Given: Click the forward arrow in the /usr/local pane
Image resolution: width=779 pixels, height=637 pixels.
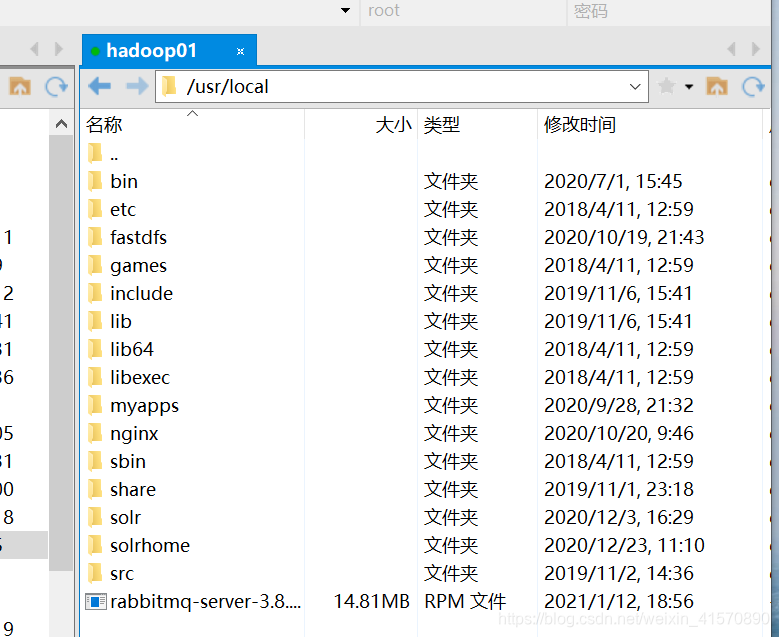Looking at the screenshot, I should [137, 86].
